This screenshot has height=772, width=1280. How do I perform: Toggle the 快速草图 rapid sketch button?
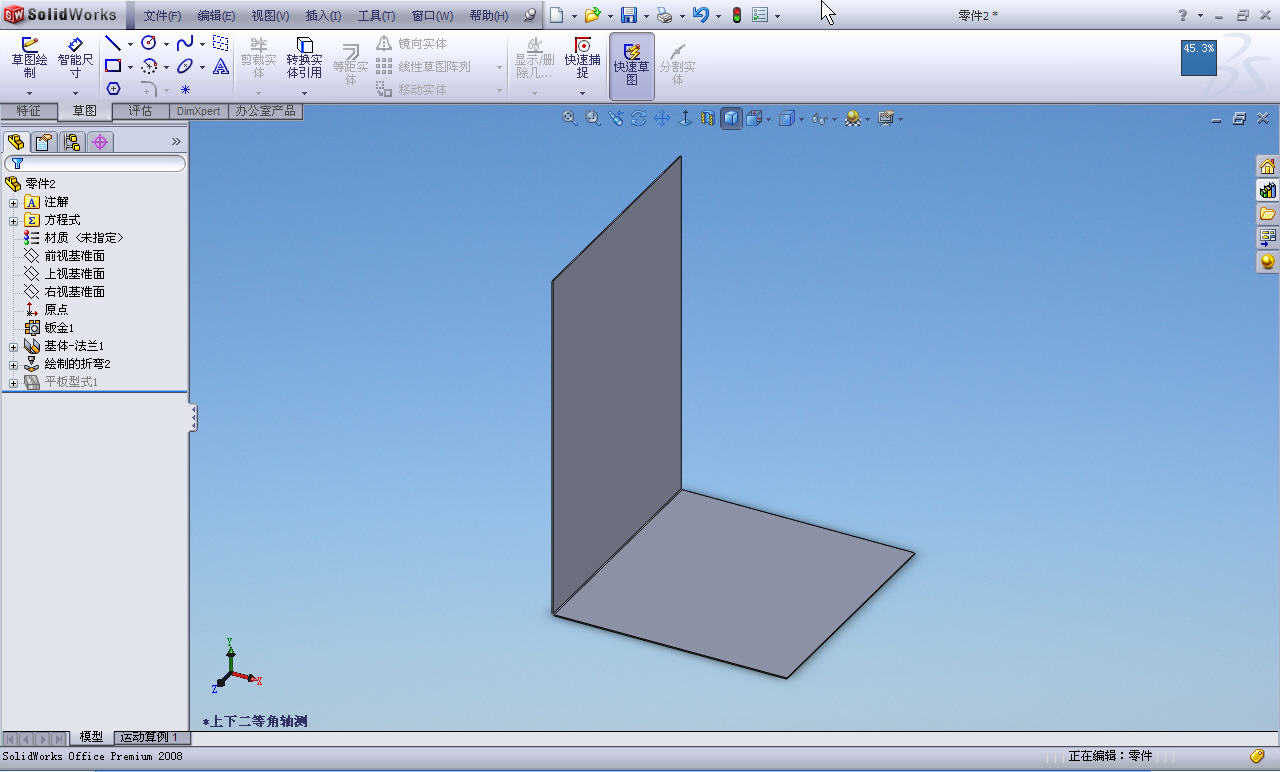pos(632,66)
